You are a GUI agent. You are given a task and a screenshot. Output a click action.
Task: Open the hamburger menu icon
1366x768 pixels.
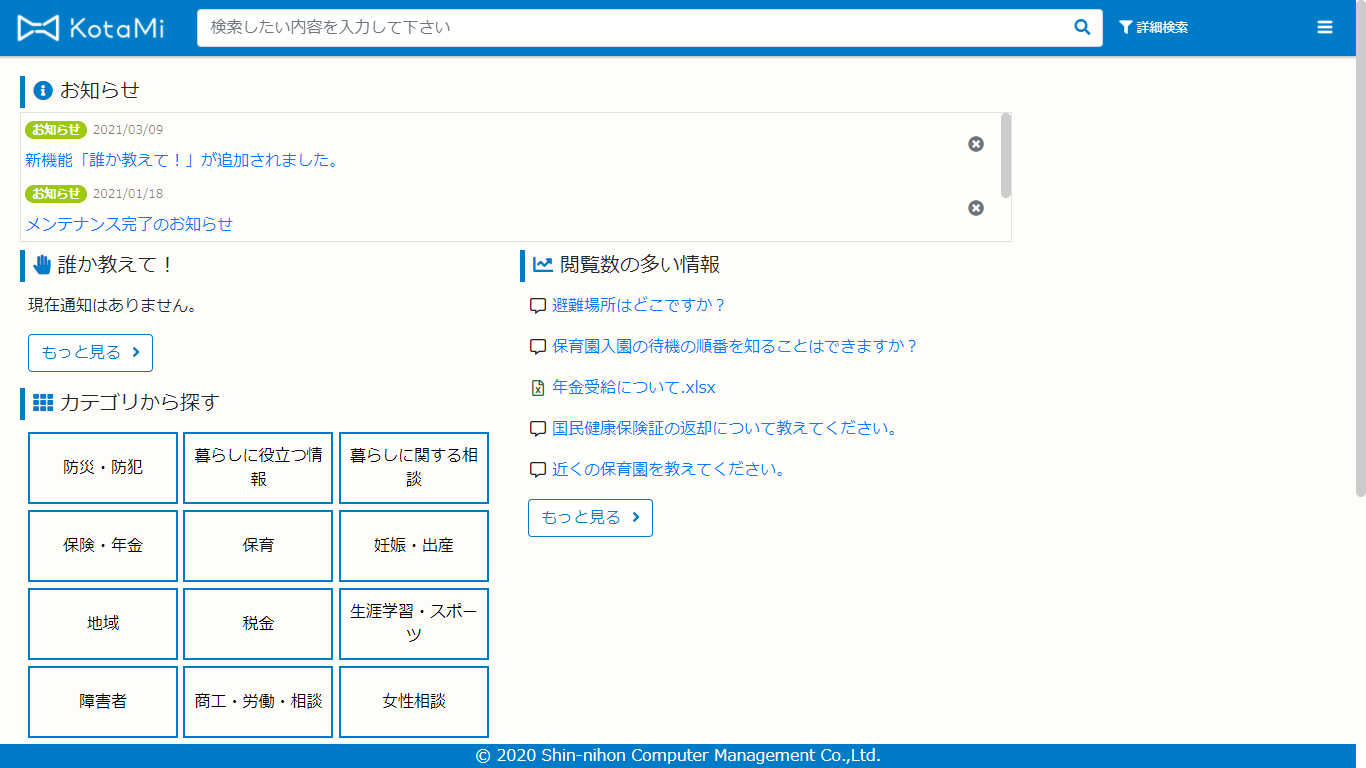pos(1325,28)
